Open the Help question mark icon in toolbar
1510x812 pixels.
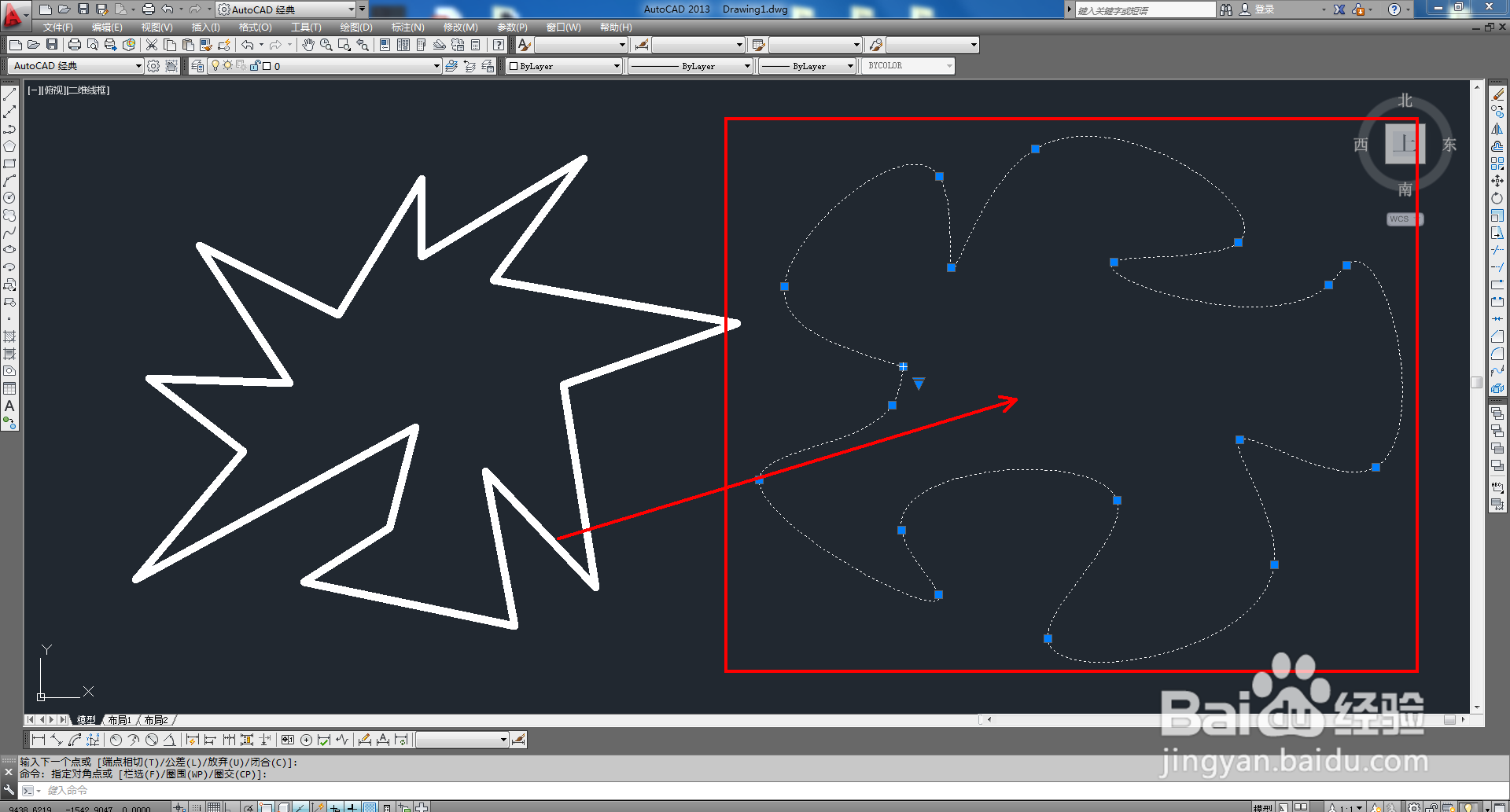(499, 45)
